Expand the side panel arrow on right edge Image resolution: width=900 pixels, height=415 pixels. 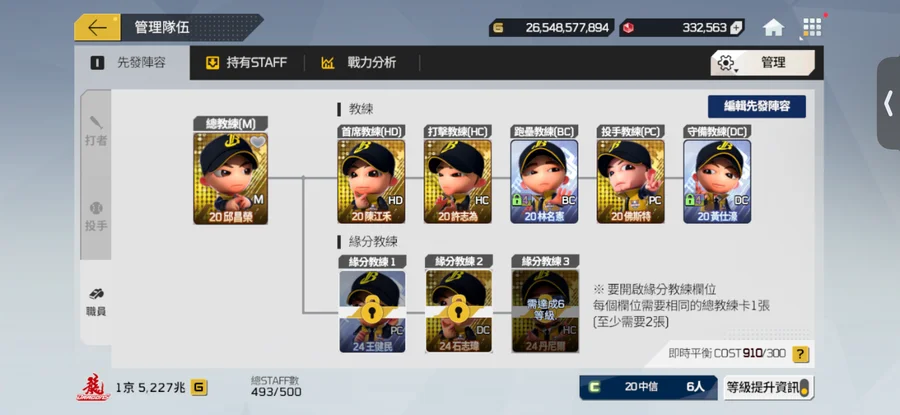(x=889, y=103)
